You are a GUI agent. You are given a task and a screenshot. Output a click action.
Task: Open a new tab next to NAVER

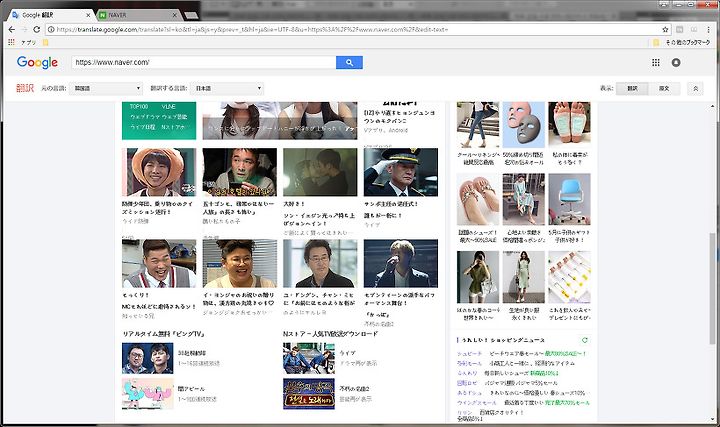(191, 16)
